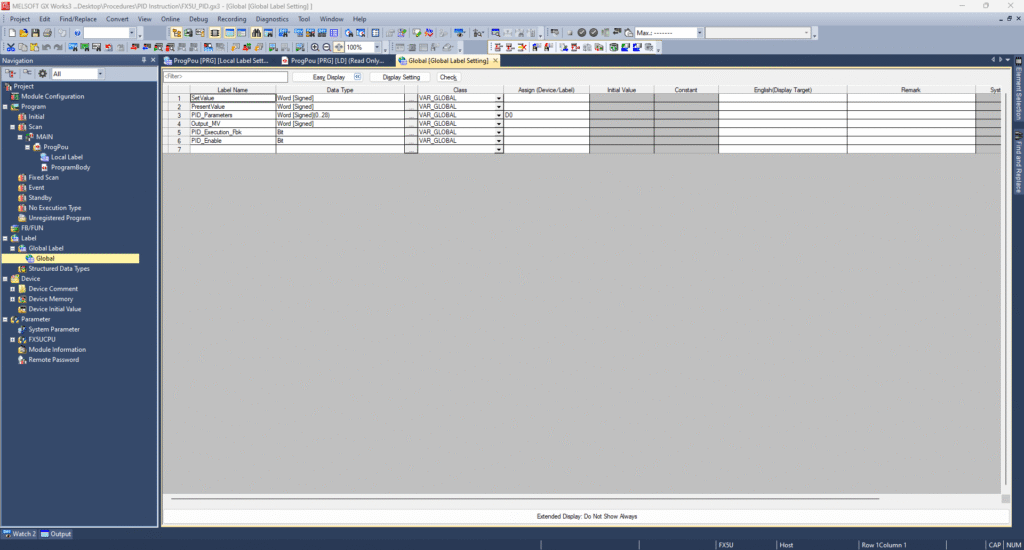Image resolution: width=1024 pixels, height=550 pixels.
Task: Save the project with the floppy disk icon
Action: (35, 33)
